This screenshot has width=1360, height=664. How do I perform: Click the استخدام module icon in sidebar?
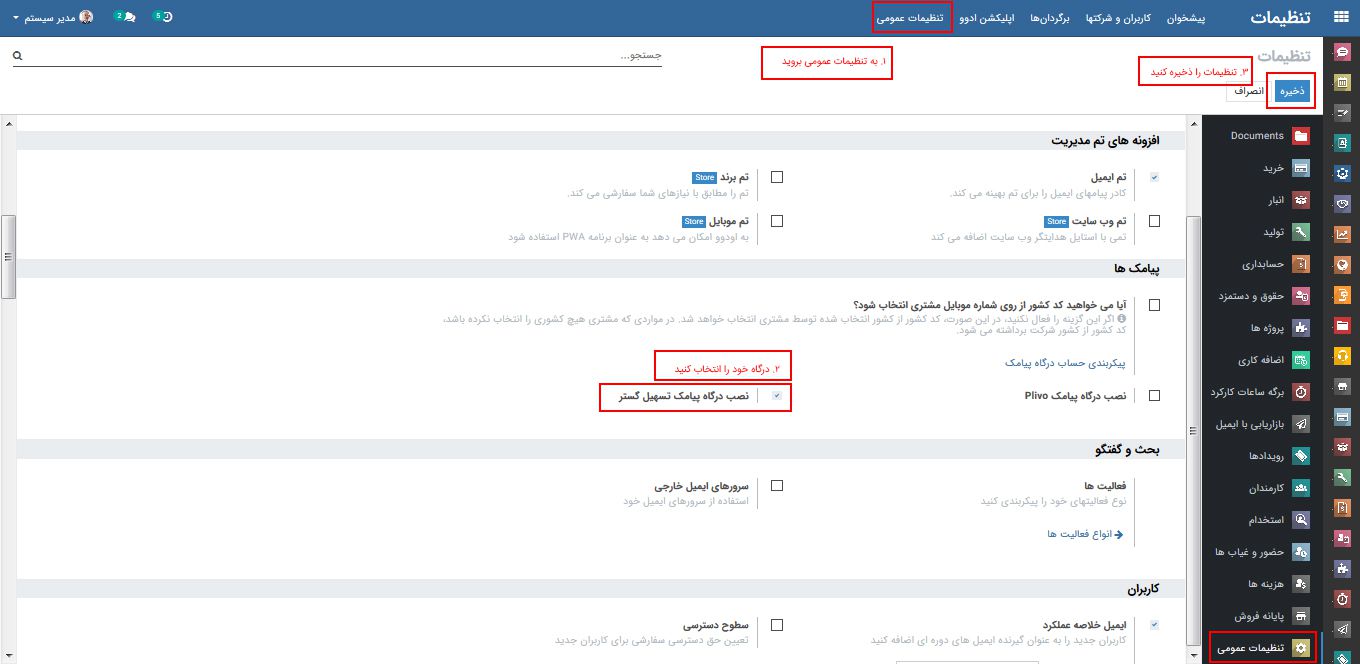pos(1300,520)
